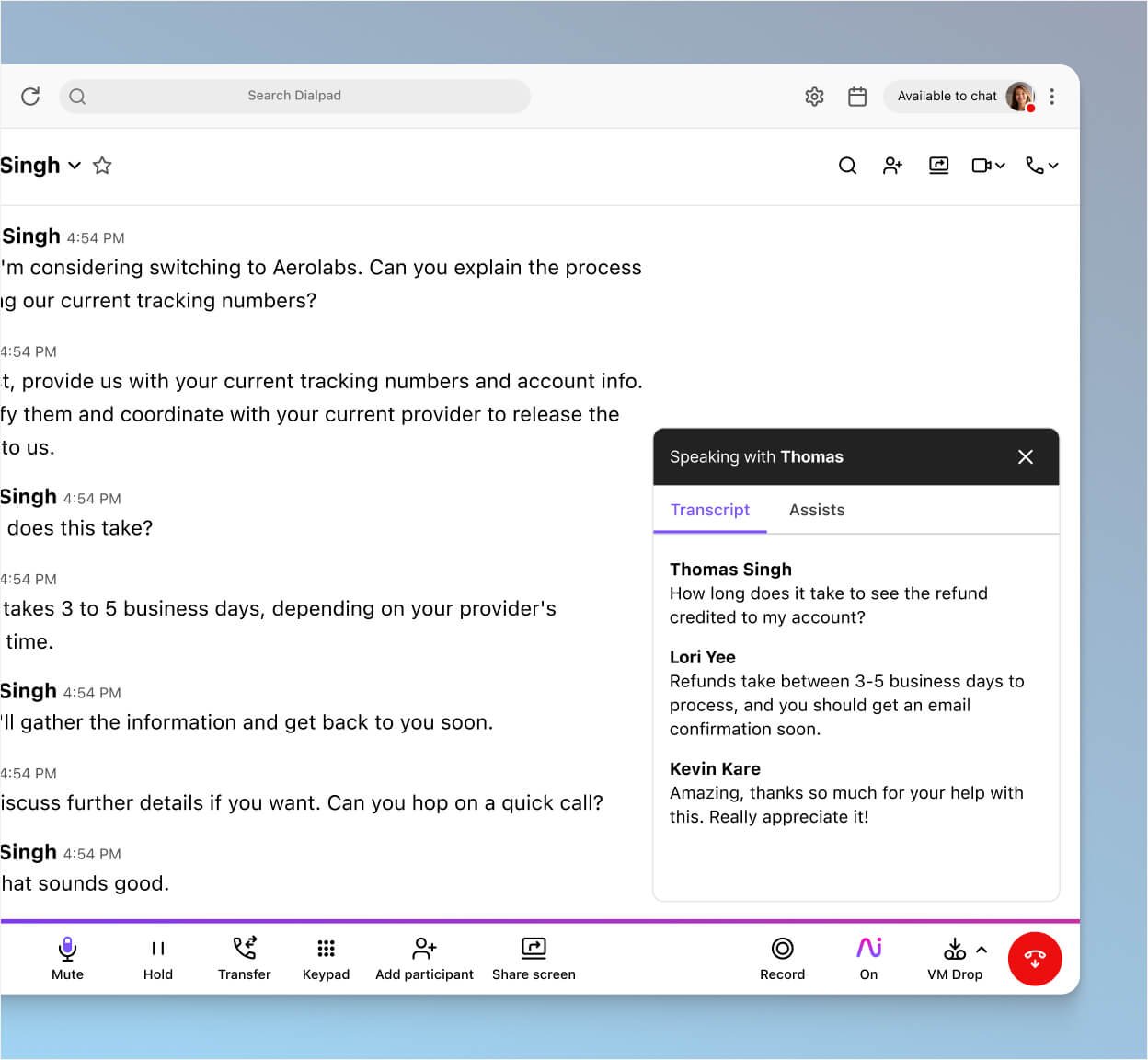This screenshot has width=1148, height=1060.
Task: Click the message about 3 to 5 business days
Action: pos(278,625)
